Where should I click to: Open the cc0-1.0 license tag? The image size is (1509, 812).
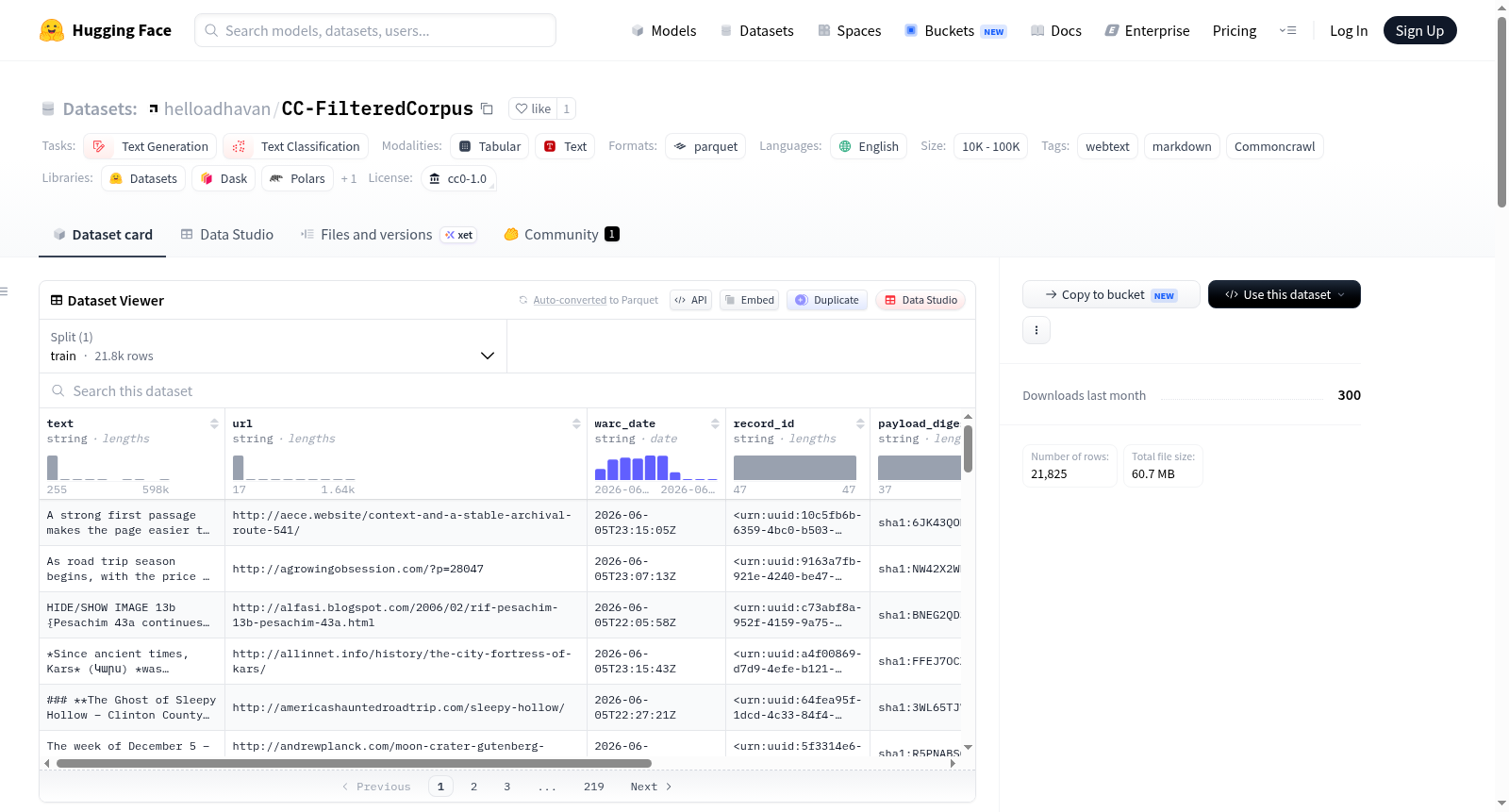tap(458, 178)
